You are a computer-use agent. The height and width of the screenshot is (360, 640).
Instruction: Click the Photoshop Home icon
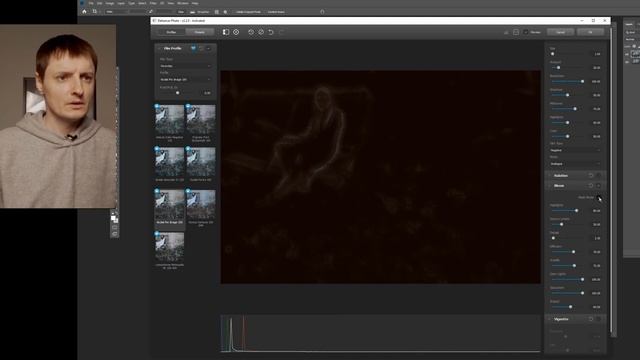coord(84,12)
